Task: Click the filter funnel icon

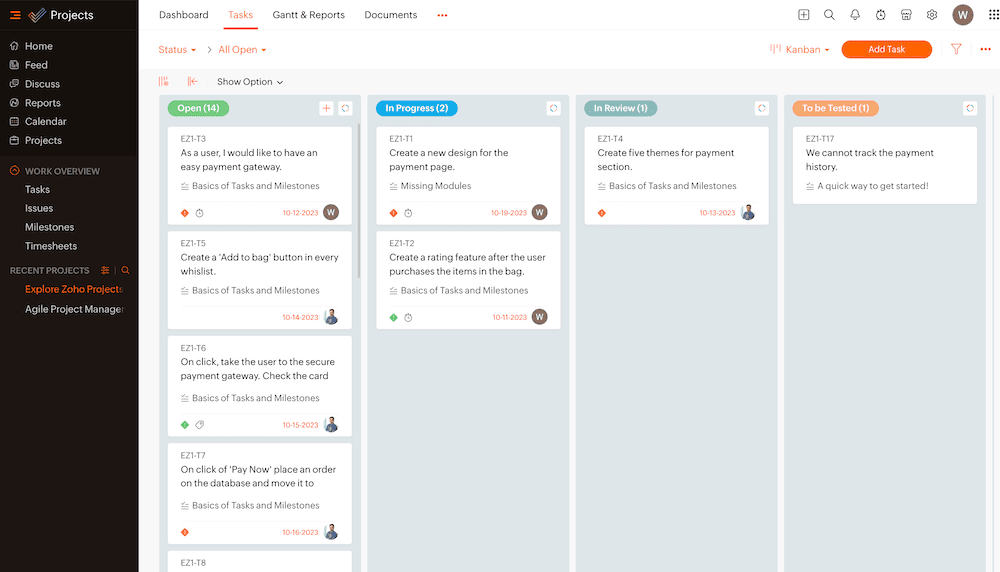Action: [956, 49]
